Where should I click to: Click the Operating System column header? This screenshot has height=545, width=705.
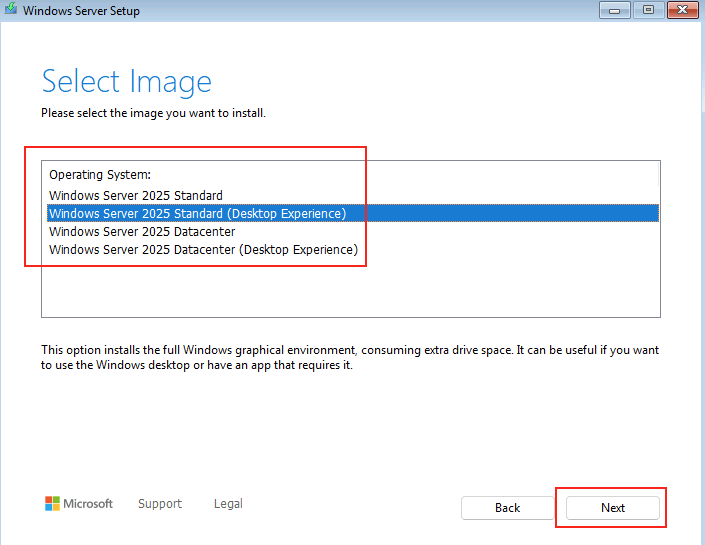[x=100, y=174]
